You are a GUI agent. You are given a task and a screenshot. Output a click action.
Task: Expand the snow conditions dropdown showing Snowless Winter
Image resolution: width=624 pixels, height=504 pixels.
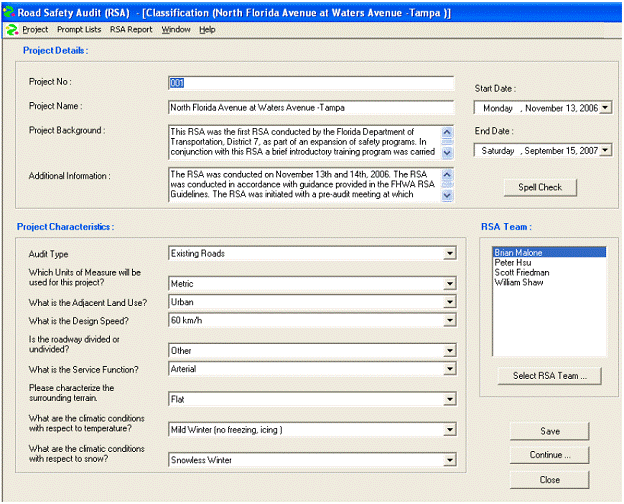[450, 460]
